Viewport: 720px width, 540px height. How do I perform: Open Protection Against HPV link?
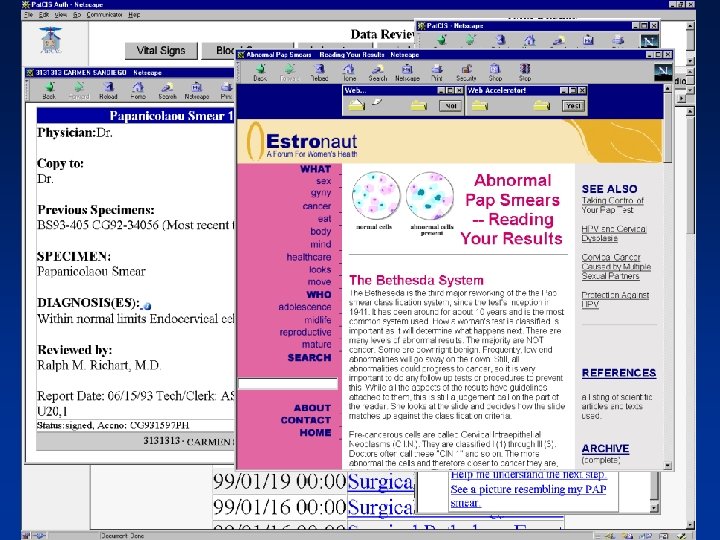click(615, 299)
